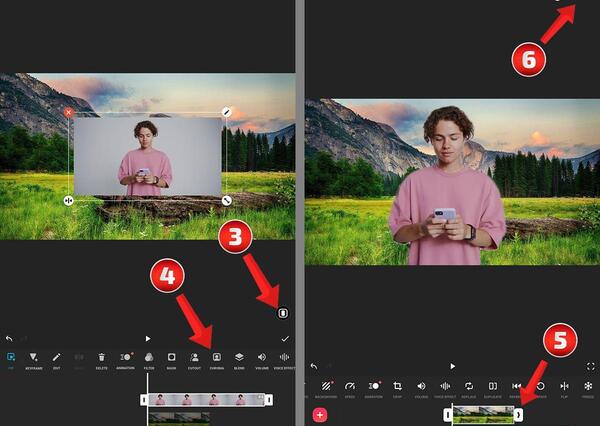The image size is (600, 426).
Task: Duplicate the selected clip
Action: 493,389
